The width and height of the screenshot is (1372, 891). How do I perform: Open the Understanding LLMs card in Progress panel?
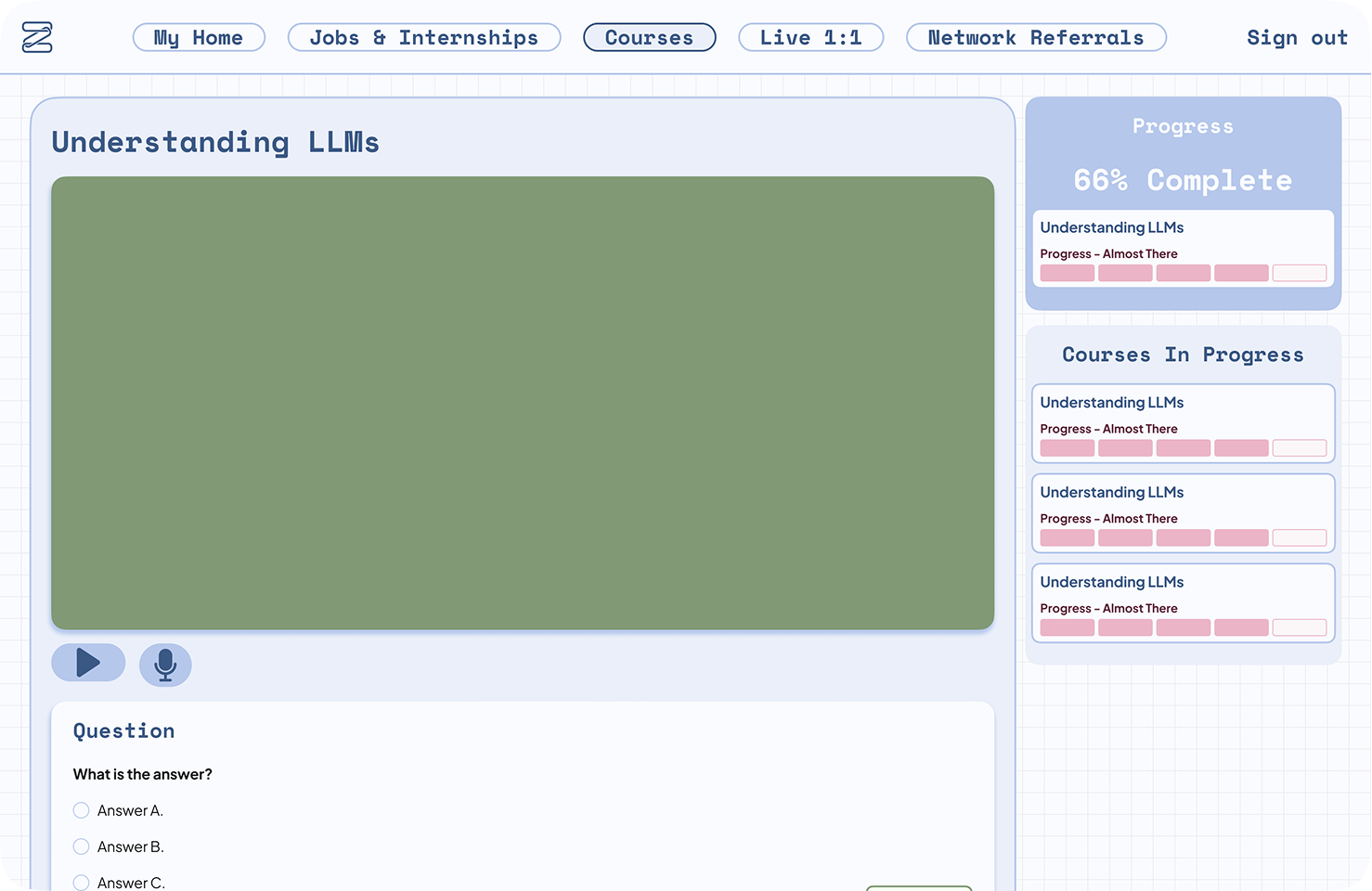pos(1183,249)
